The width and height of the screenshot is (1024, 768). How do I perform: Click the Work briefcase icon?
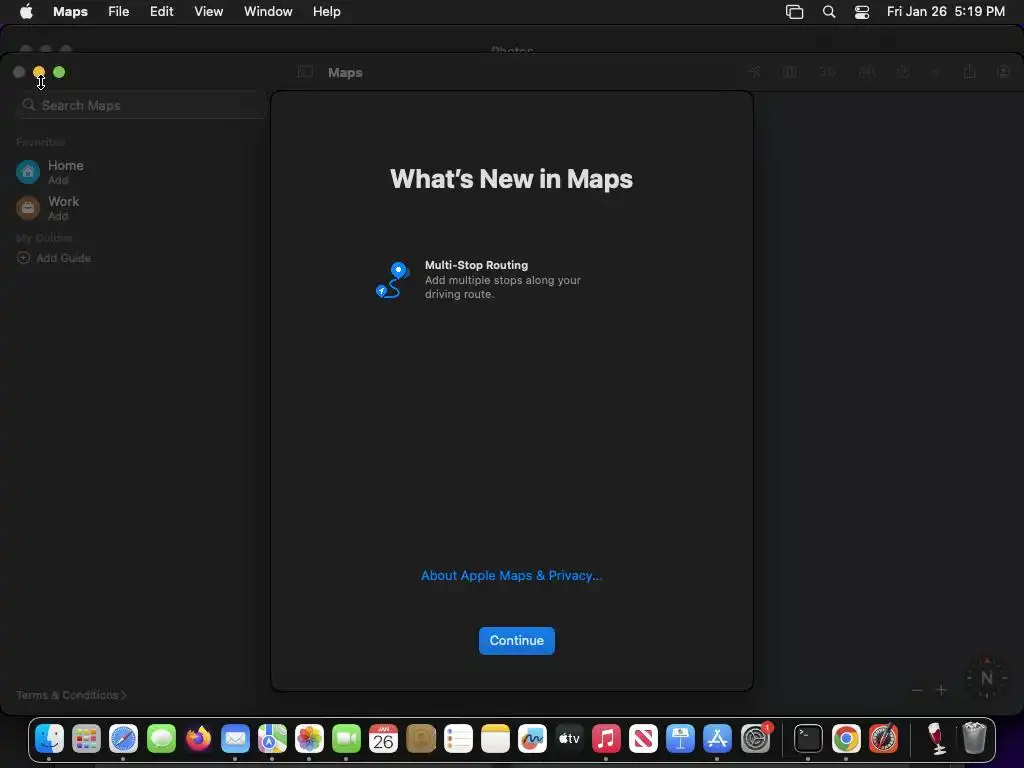click(x=27, y=208)
